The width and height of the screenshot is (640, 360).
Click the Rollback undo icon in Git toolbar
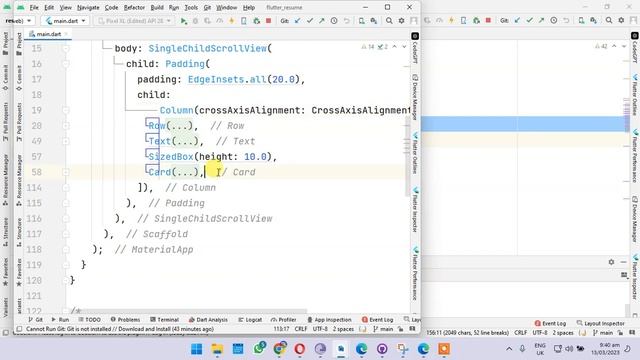(x=346, y=21)
